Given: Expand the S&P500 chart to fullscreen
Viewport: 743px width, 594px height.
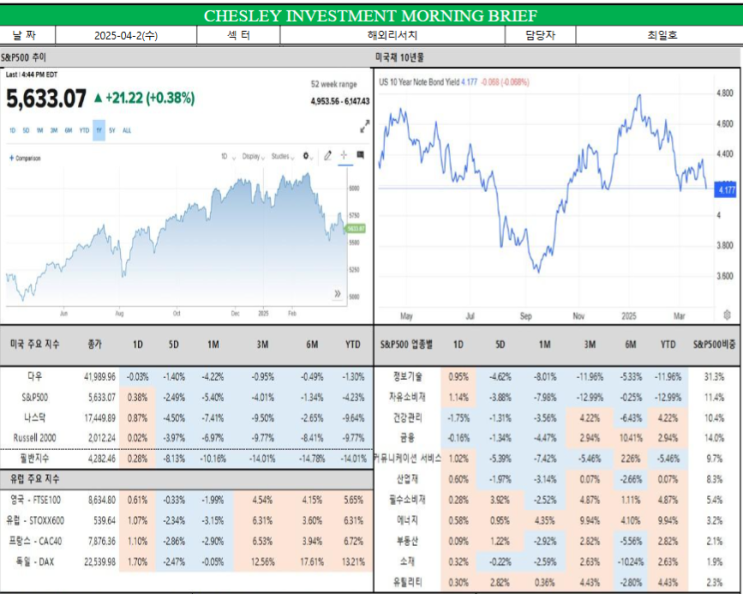Looking at the screenshot, I should [364, 126].
